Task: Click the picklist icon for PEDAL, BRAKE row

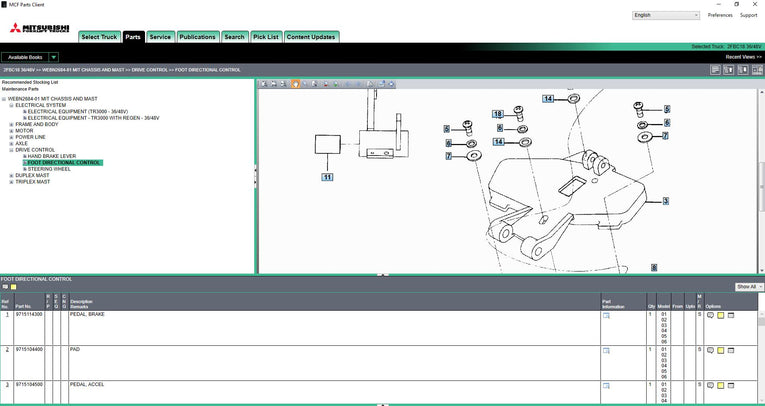Action: [731, 315]
